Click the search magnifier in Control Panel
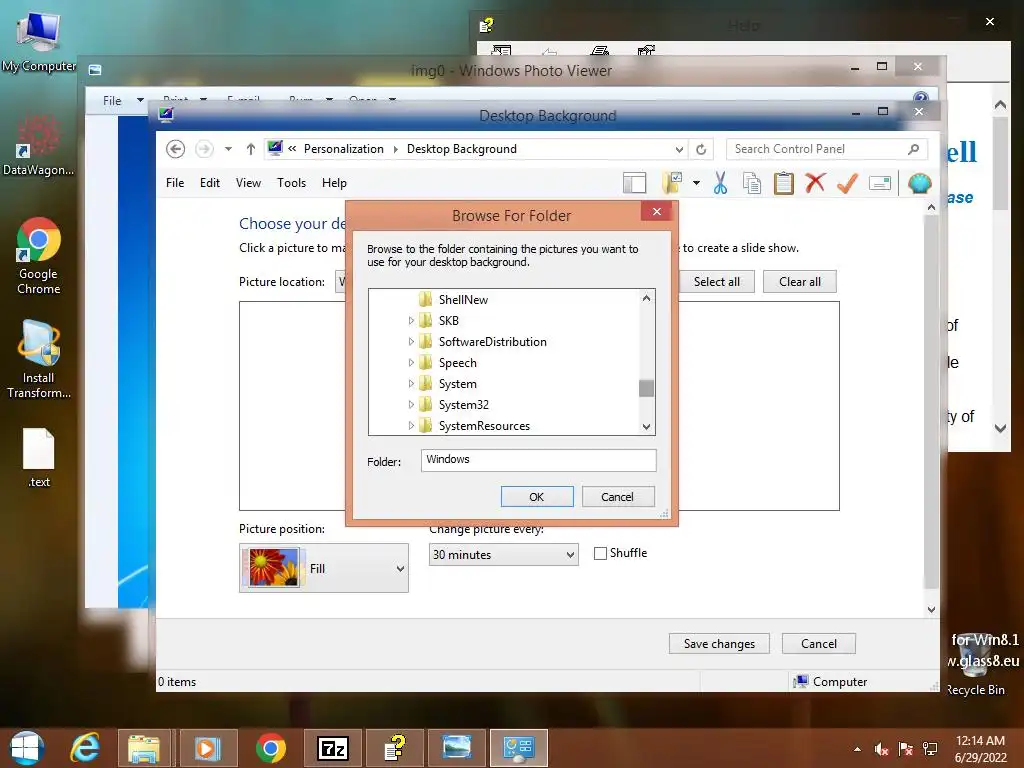The width and height of the screenshot is (1024, 768). coord(914,149)
